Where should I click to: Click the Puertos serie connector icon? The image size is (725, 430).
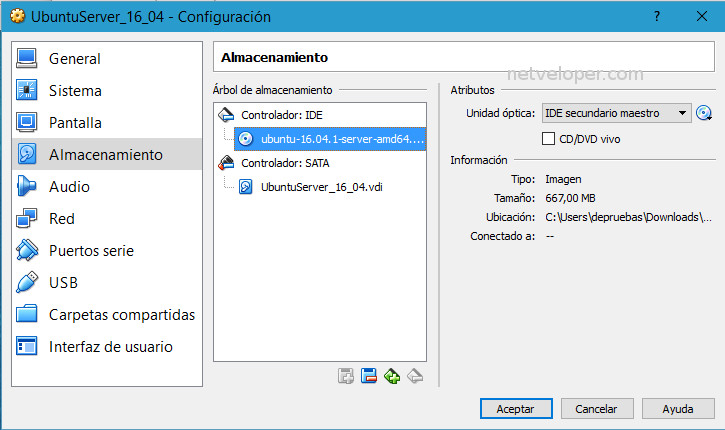click(27, 250)
